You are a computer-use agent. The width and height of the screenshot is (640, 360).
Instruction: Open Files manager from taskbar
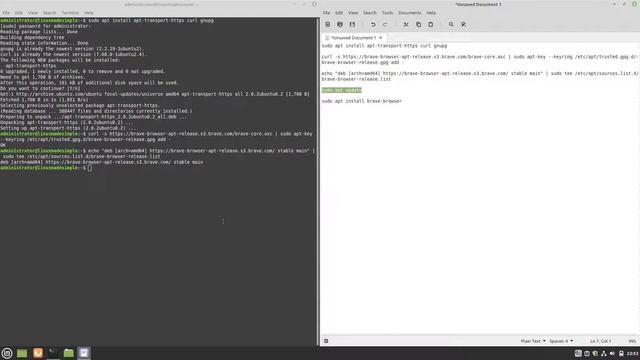click(69, 353)
